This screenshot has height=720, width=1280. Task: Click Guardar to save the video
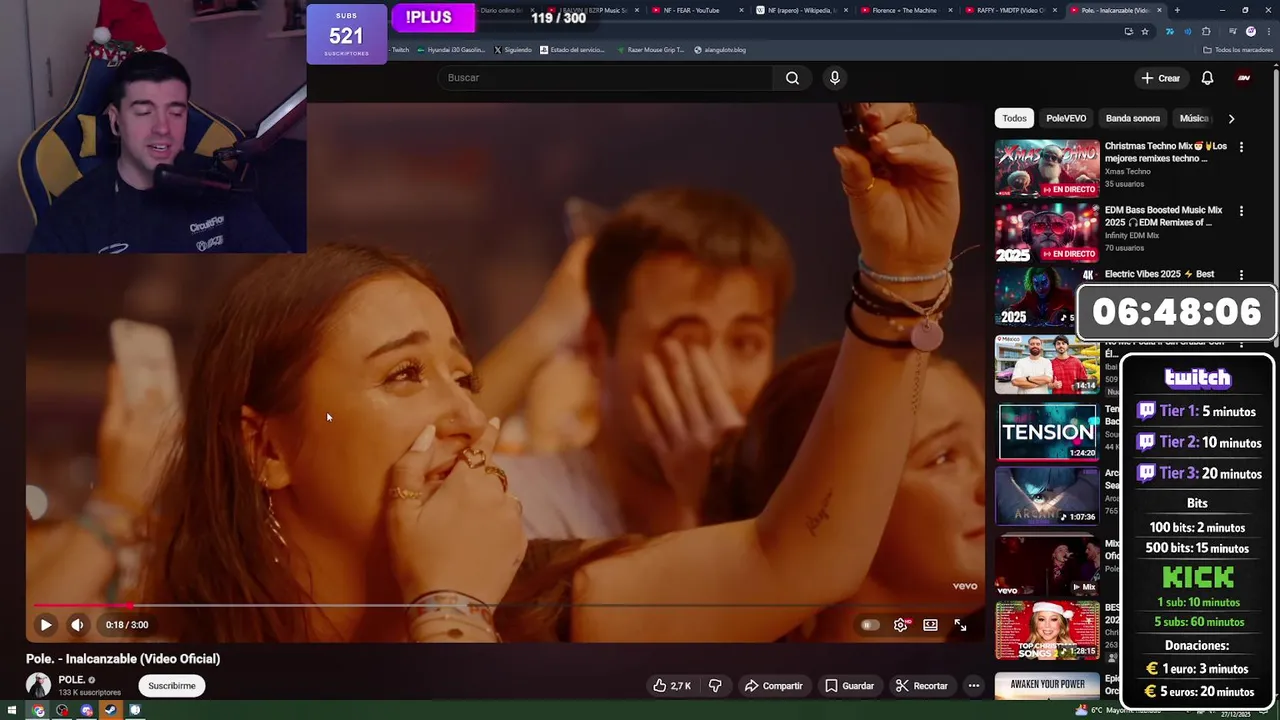[850, 686]
